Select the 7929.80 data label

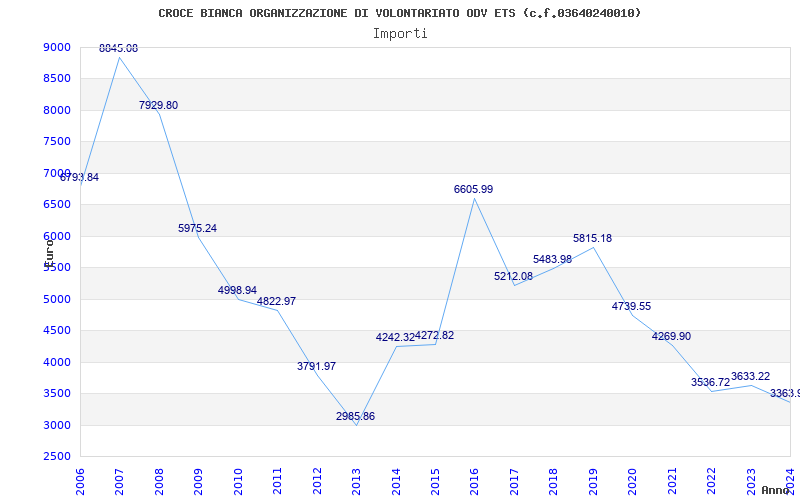pyautogui.click(x=159, y=105)
